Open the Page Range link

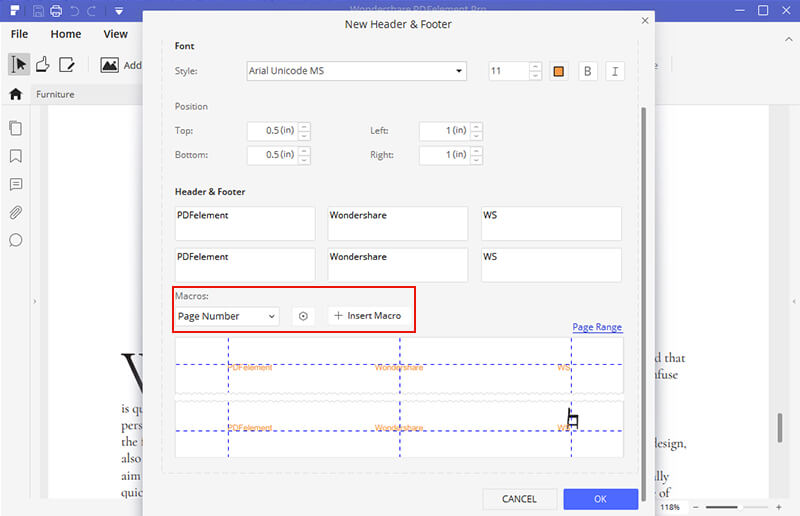tap(597, 327)
